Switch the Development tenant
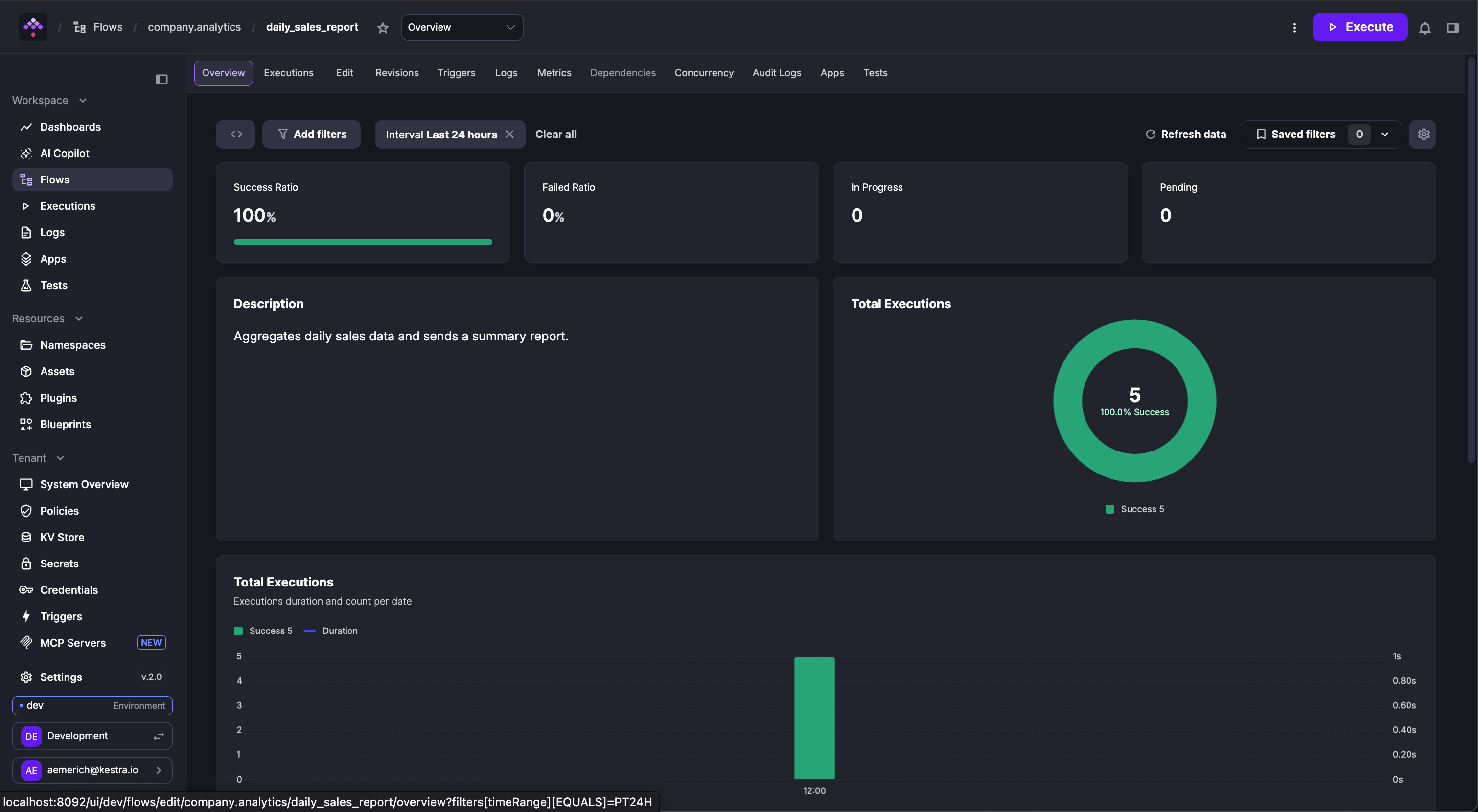The height and width of the screenshot is (812, 1478). point(92,736)
